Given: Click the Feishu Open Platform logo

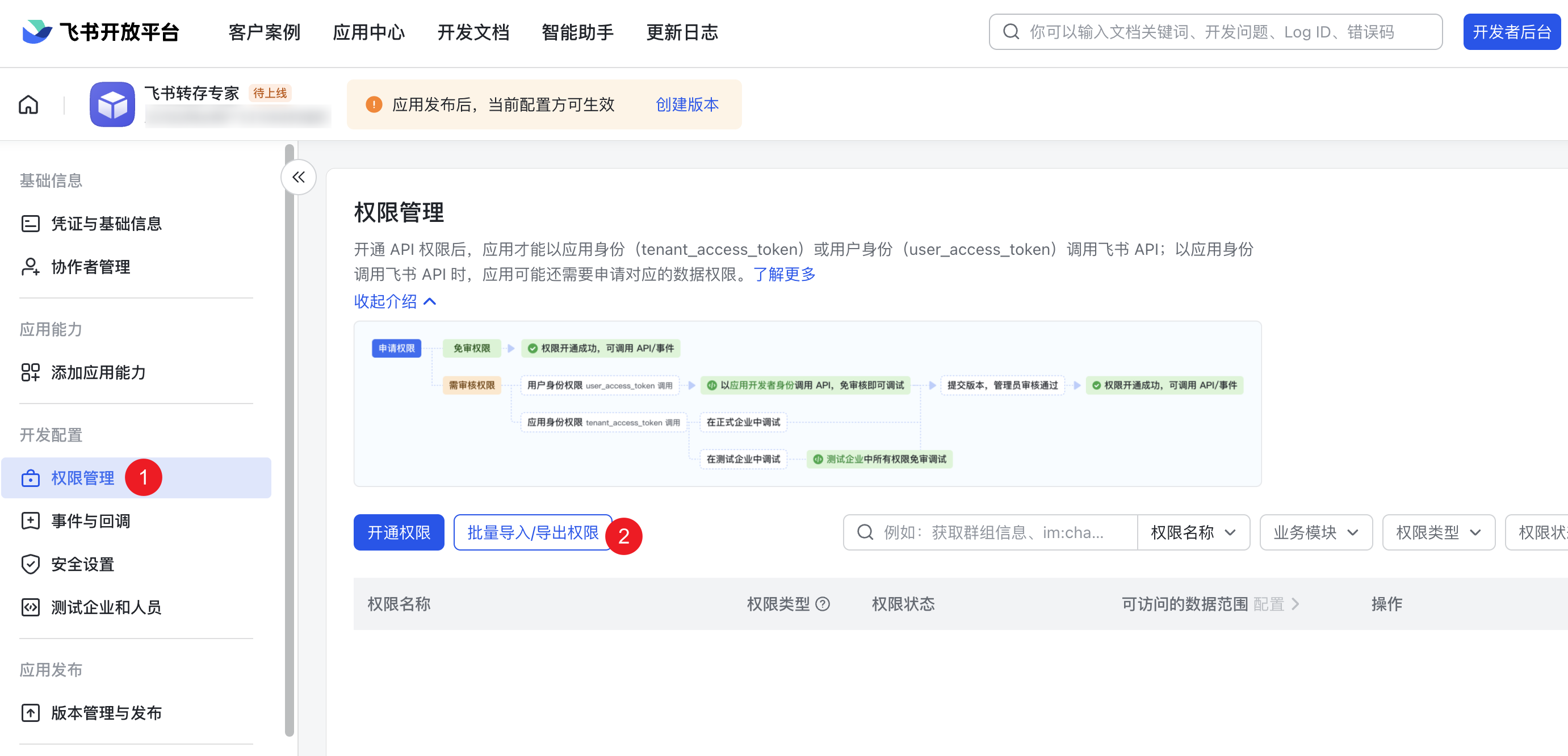Looking at the screenshot, I should coord(100,32).
